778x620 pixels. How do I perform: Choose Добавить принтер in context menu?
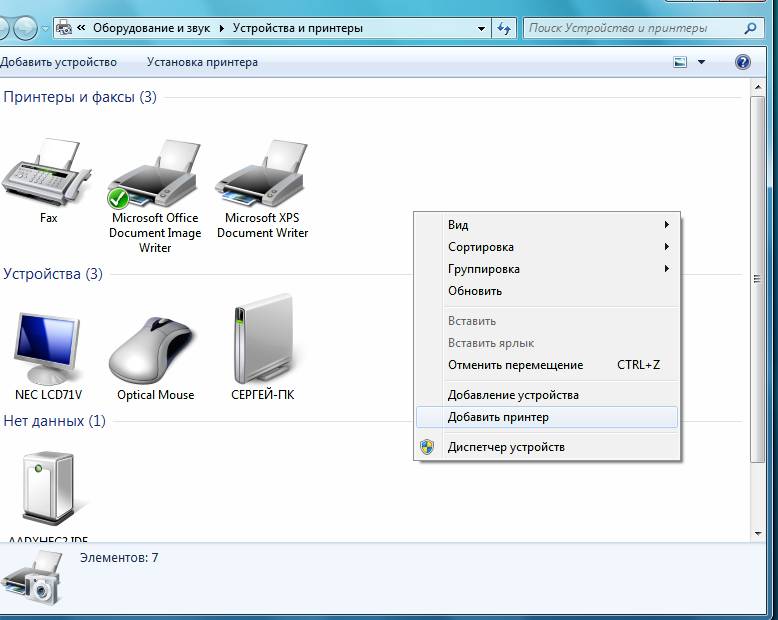coord(498,417)
